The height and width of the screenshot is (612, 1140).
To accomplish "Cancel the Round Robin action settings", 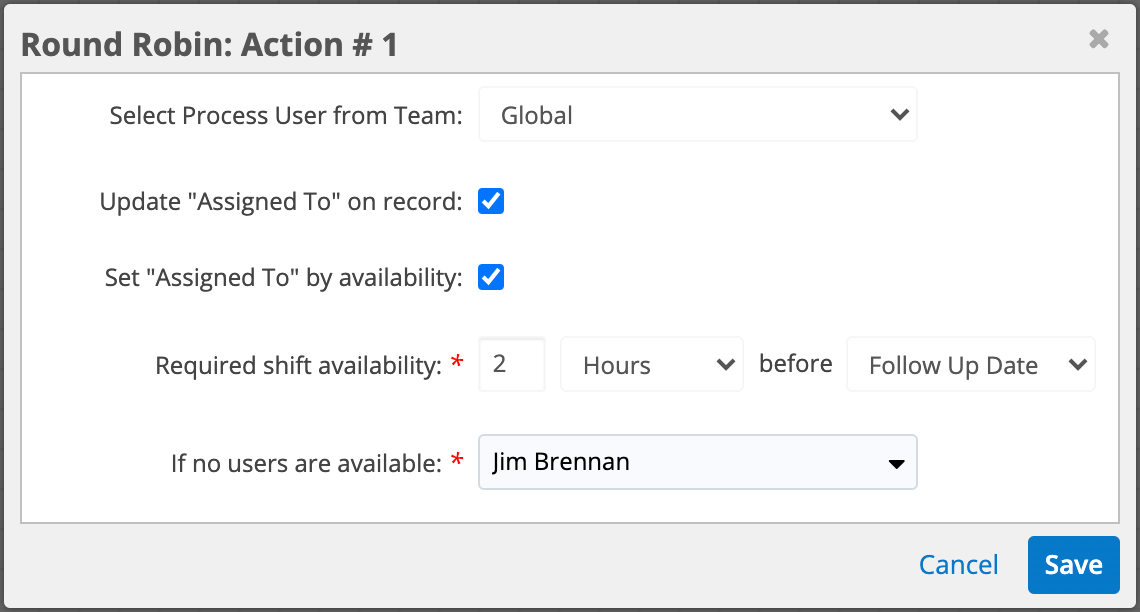I will [x=958, y=565].
